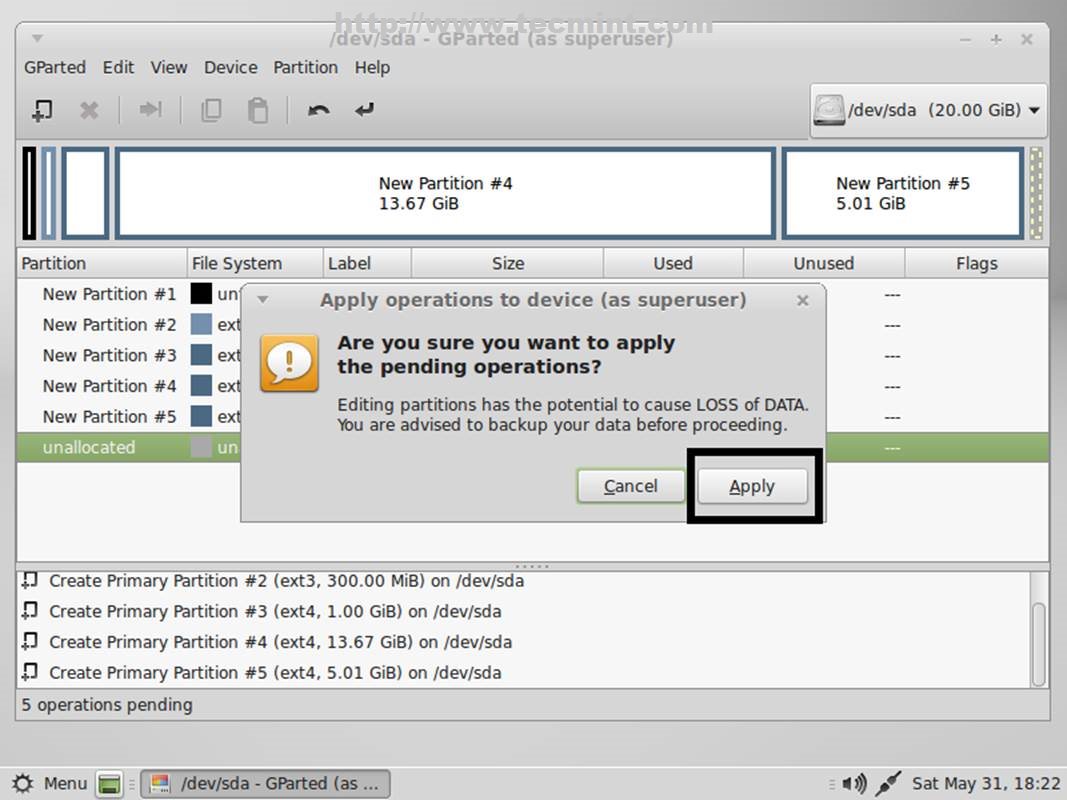Click the Apply button in the dialog
1067x800 pixels.
tap(752, 486)
